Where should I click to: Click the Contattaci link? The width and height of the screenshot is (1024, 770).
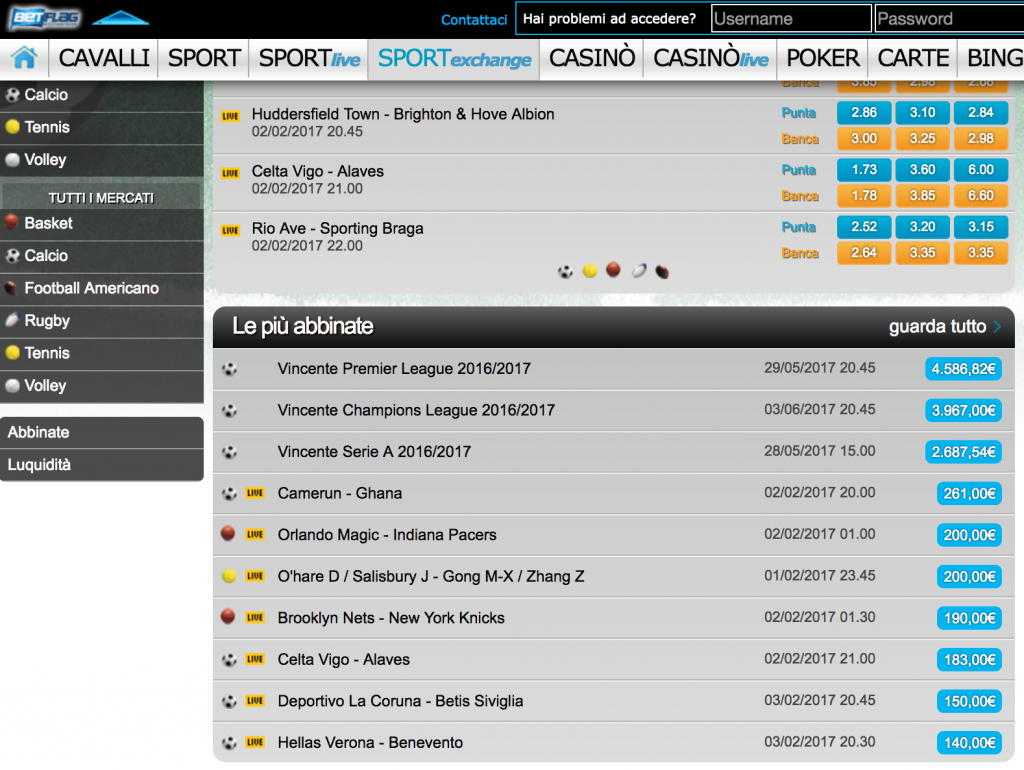pos(474,20)
